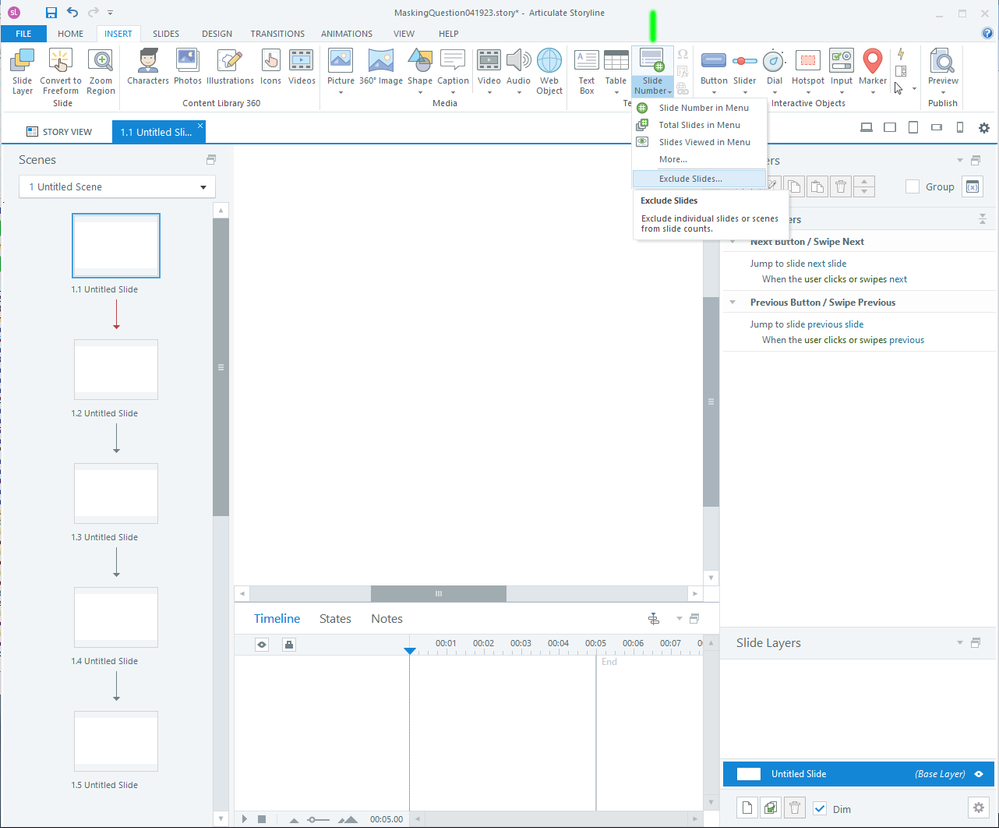The image size is (999, 828).
Task: Insert a Dial interactive object
Action: pos(774,67)
